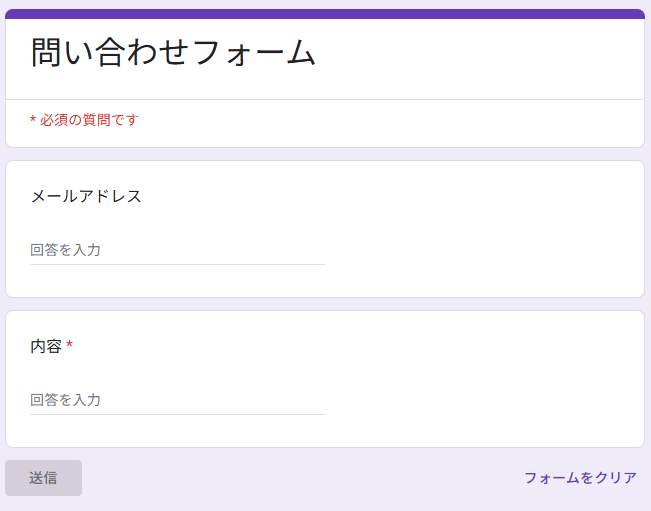Click the メールアドレス question label

click(86, 196)
